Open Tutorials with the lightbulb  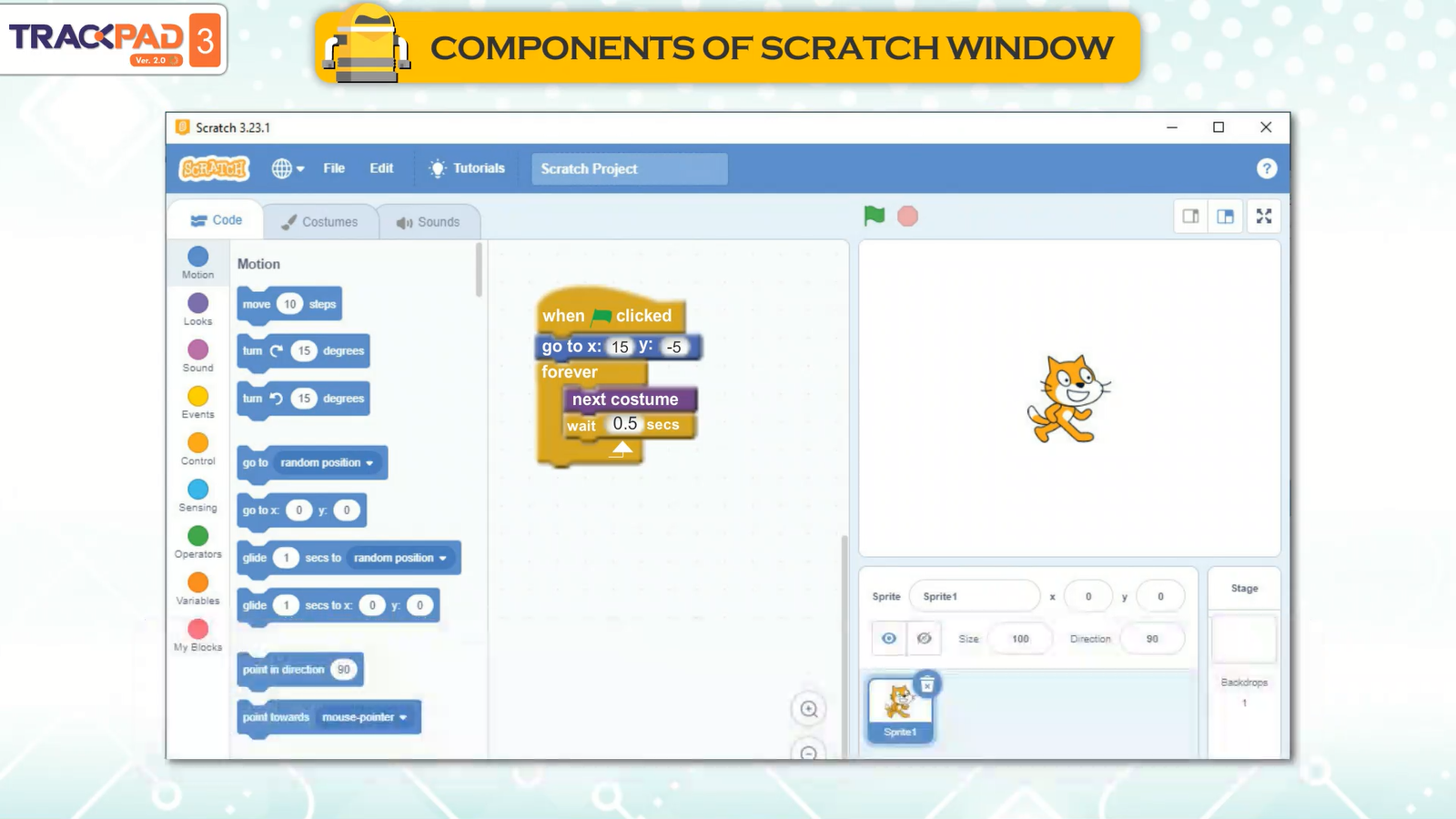[467, 168]
